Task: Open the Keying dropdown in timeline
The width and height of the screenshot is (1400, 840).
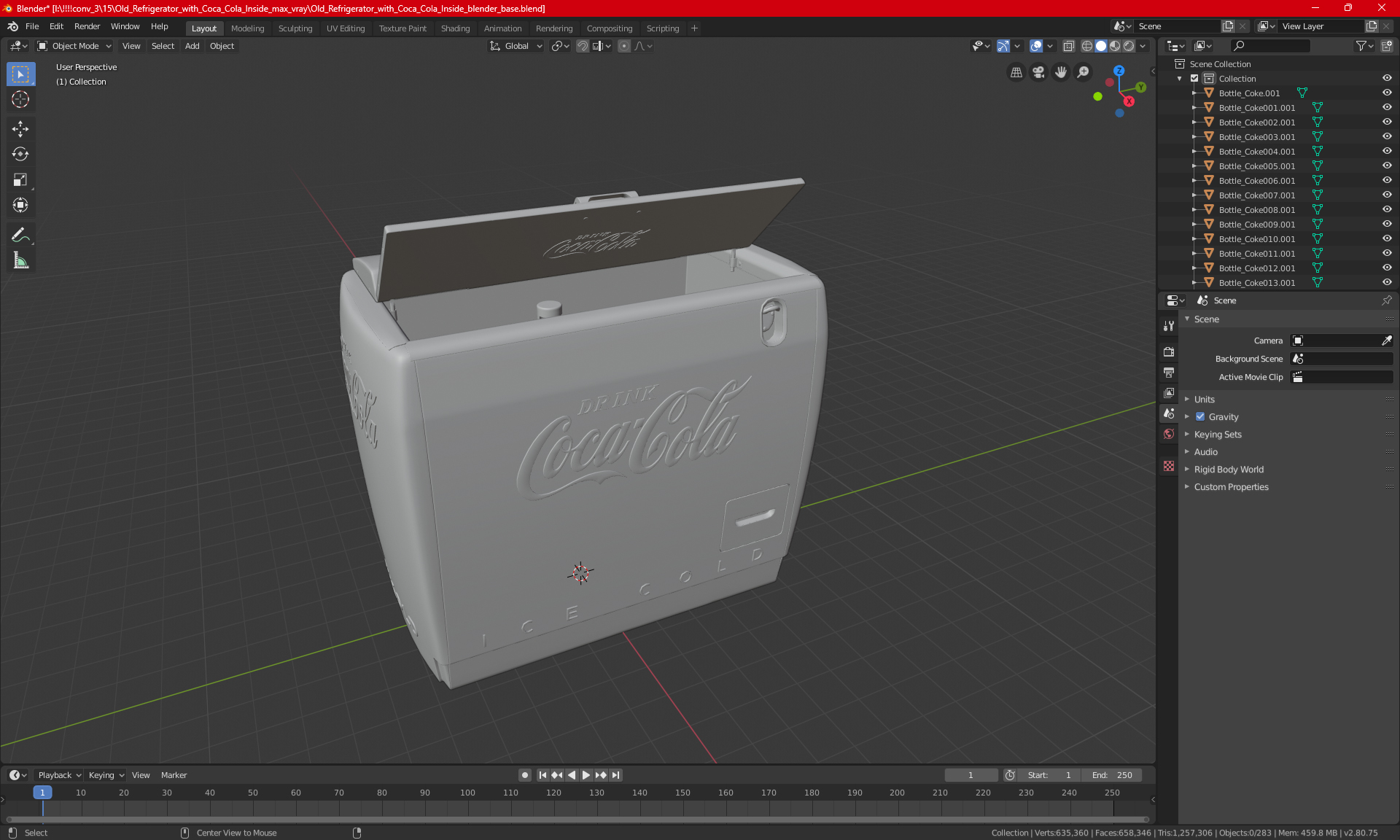Action: point(106,775)
